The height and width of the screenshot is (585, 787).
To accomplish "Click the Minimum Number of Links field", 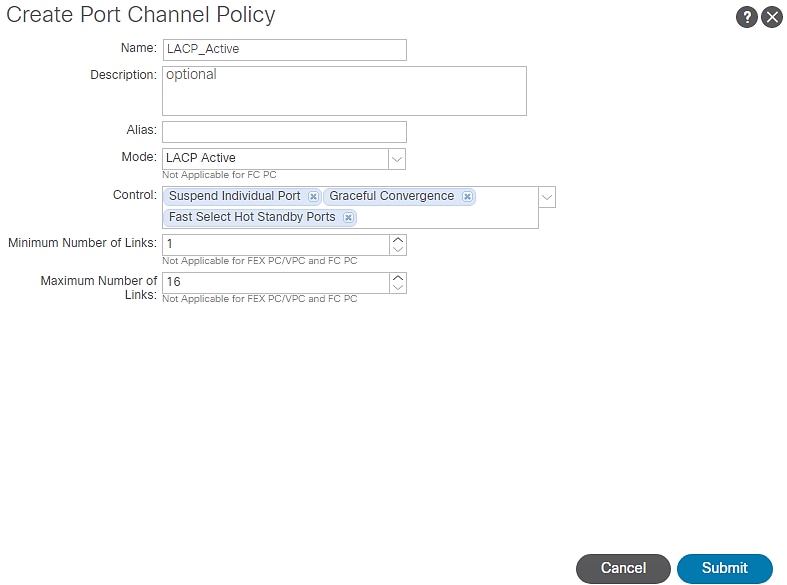I will click(x=275, y=245).
